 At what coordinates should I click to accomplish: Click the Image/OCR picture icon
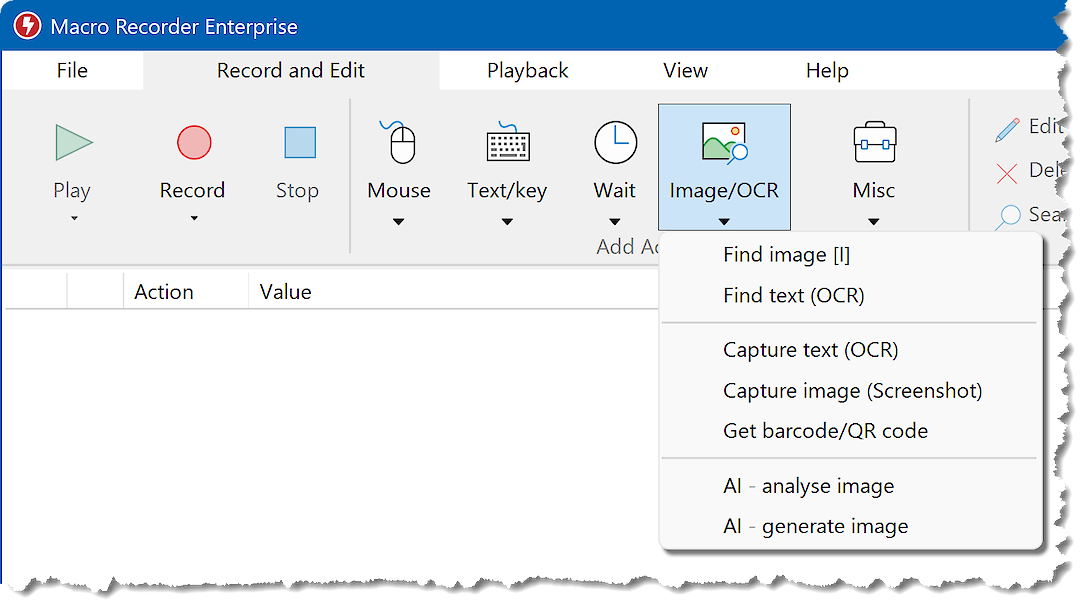tap(724, 143)
